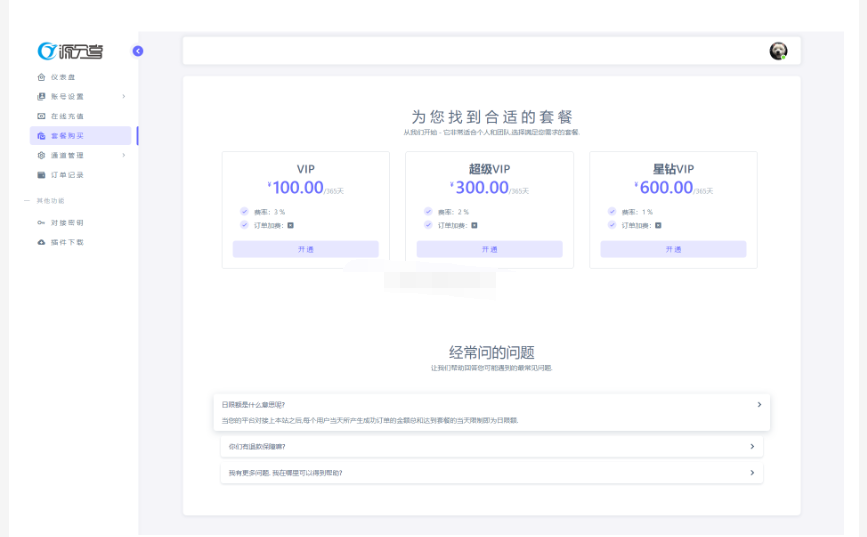Click the check icon beside 订单加费 in 星钻VIP card
Image resolution: width=867 pixels, height=537 pixels.
612,225
